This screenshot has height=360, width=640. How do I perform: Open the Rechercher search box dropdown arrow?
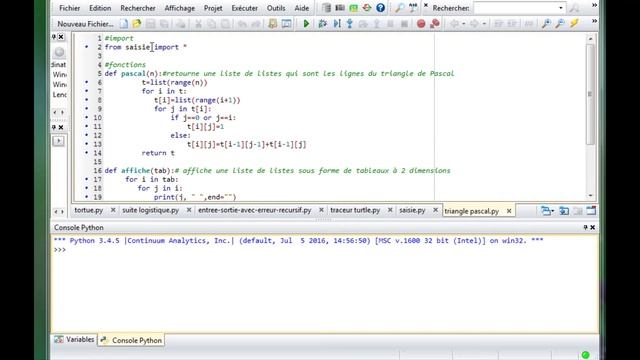(x=561, y=8)
